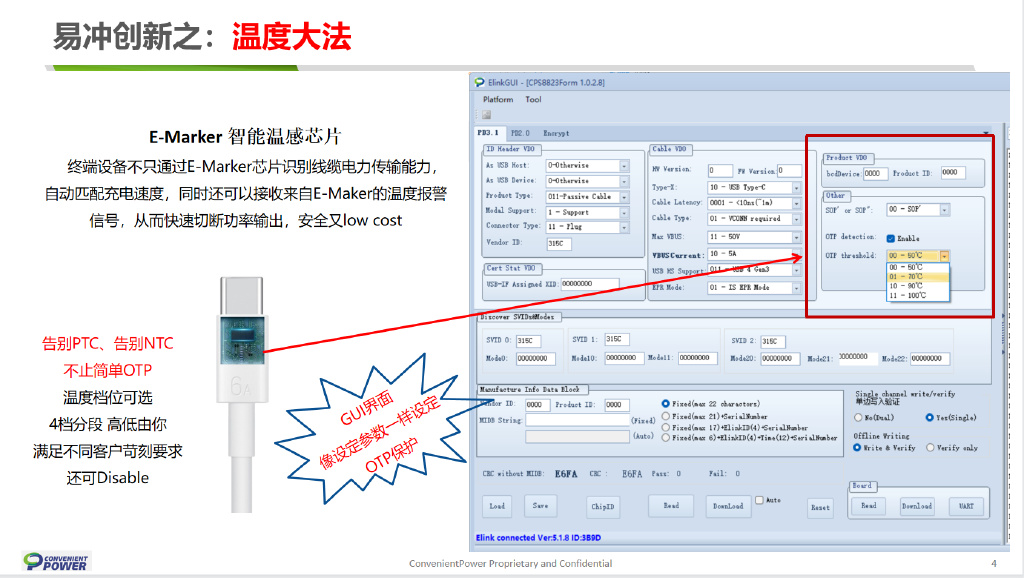The height and width of the screenshot is (578, 1024).
Task: Click the ChipID button
Action: (x=602, y=507)
